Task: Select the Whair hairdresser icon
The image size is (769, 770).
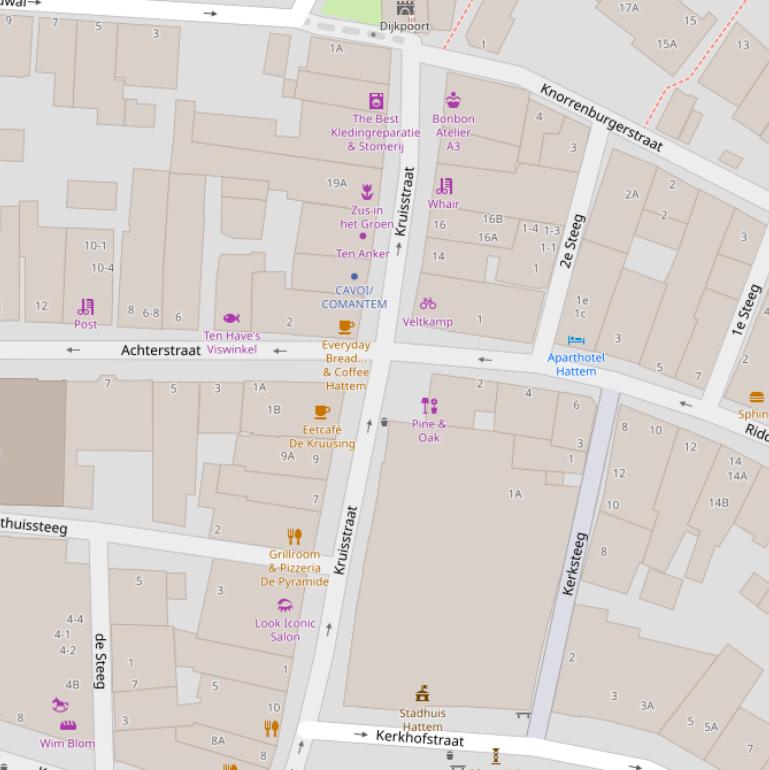Action: coord(444,186)
